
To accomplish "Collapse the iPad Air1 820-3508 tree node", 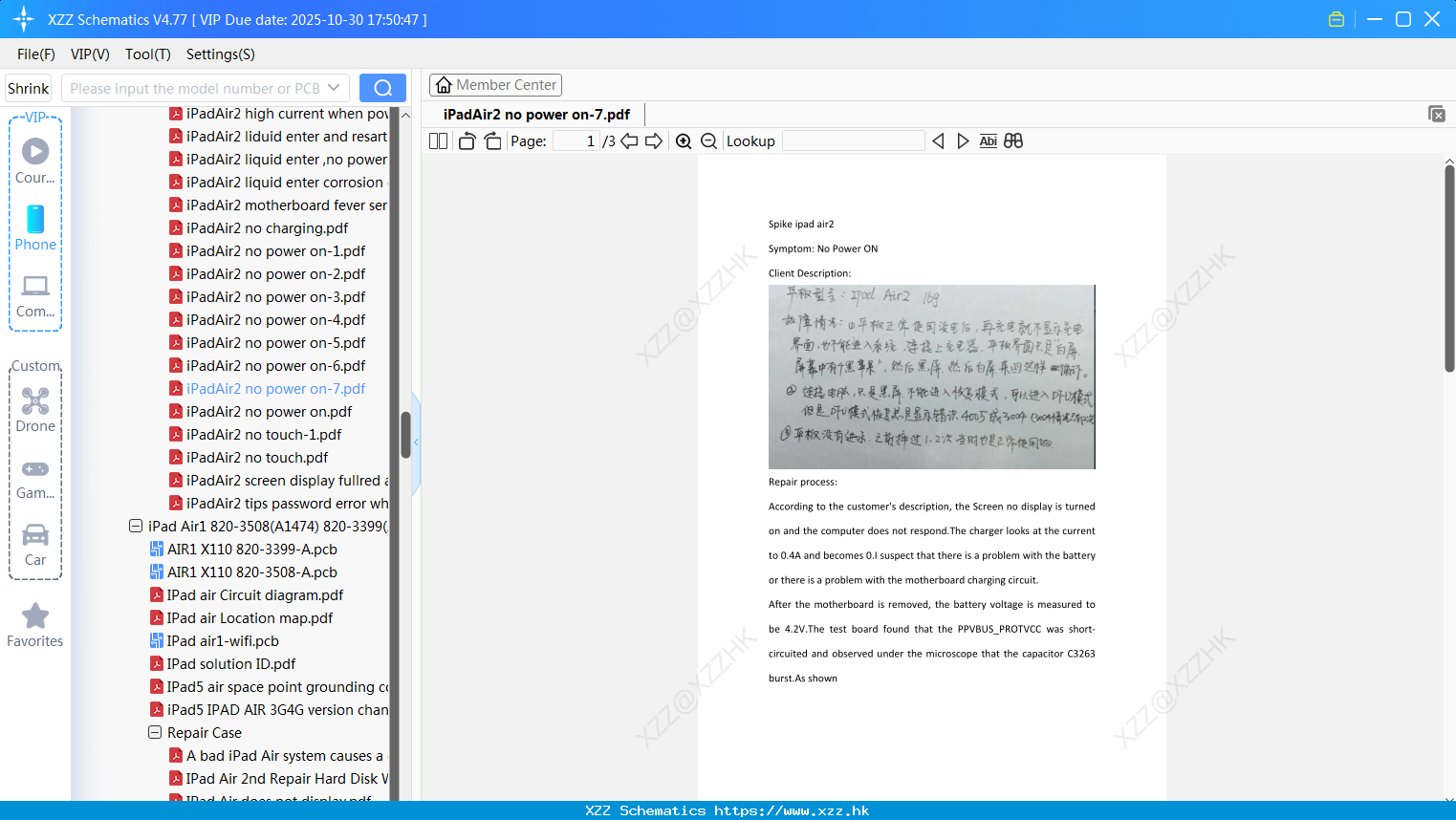I will coord(136,527).
